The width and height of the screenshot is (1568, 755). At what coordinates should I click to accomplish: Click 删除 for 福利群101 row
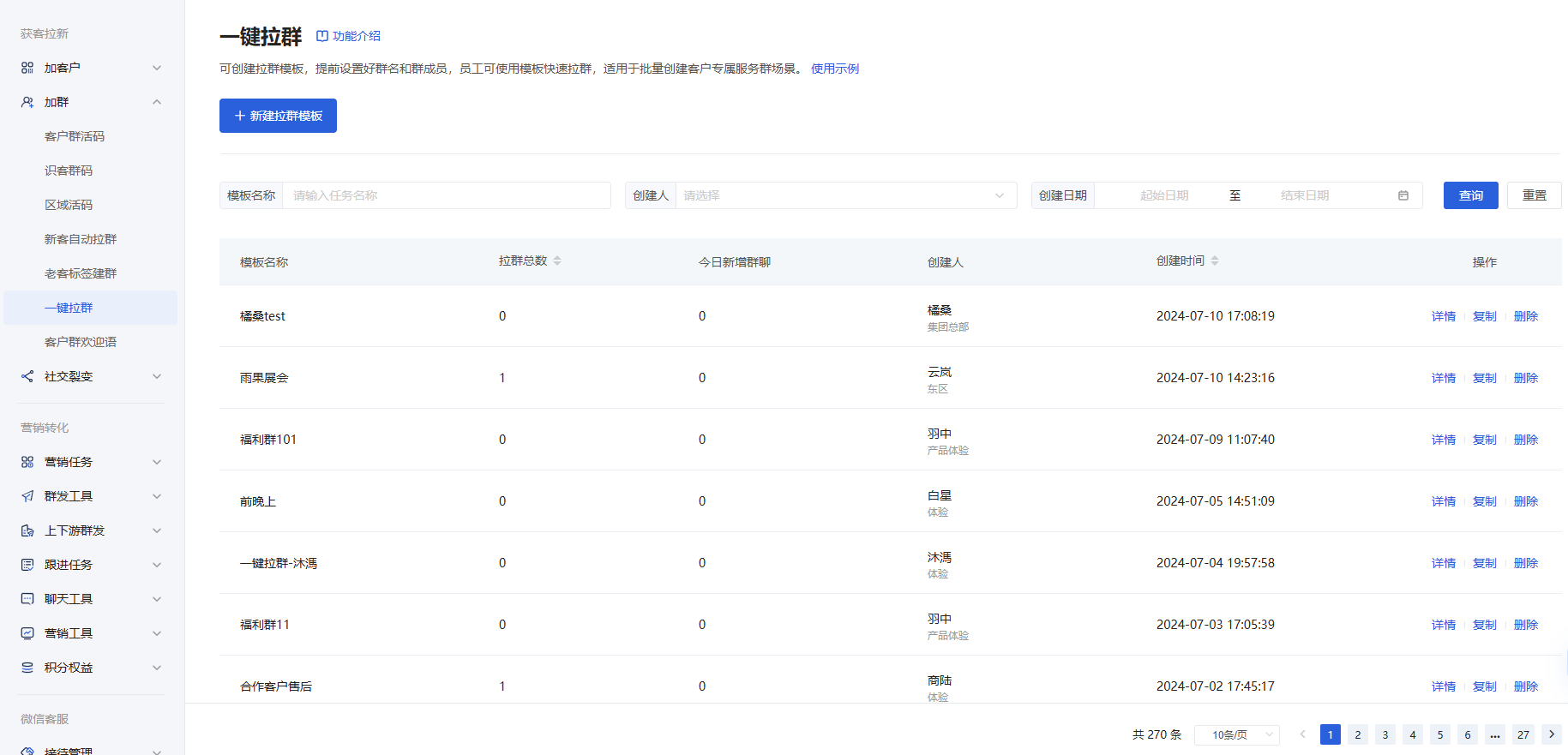click(x=1526, y=440)
